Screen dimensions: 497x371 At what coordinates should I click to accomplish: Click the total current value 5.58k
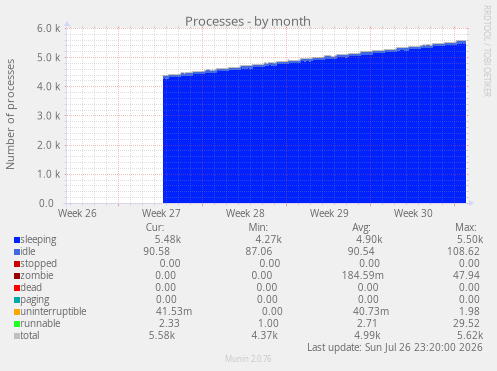pyautogui.click(x=162, y=335)
